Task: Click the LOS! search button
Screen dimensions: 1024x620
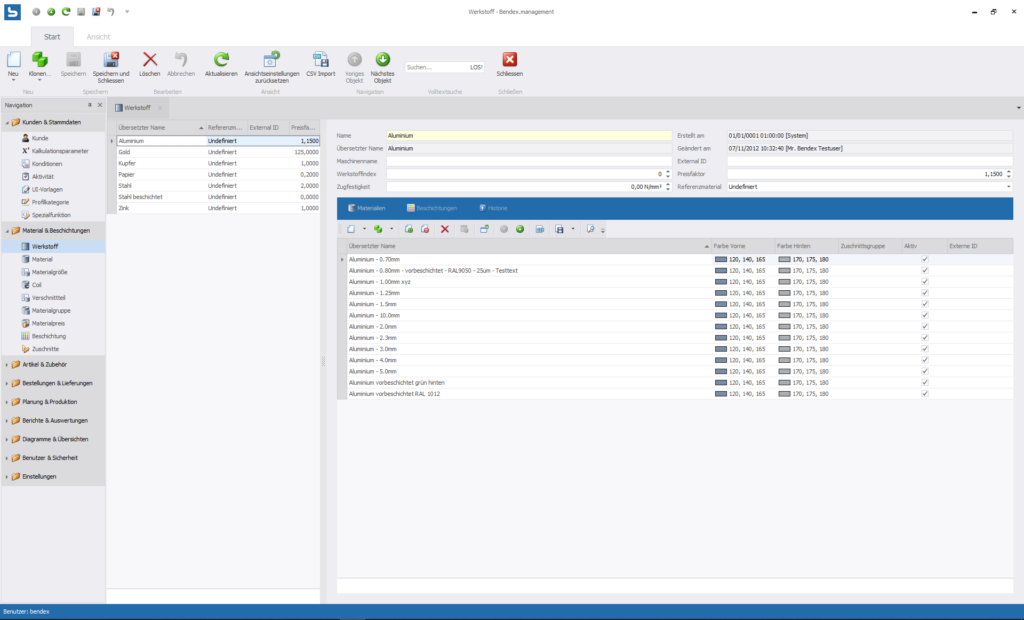Action: pyautogui.click(x=476, y=67)
